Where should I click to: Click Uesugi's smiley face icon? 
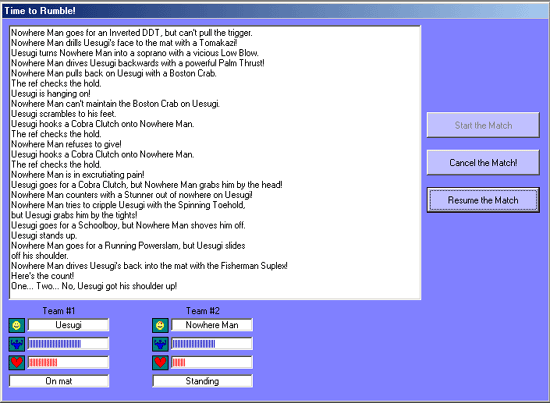point(16,325)
